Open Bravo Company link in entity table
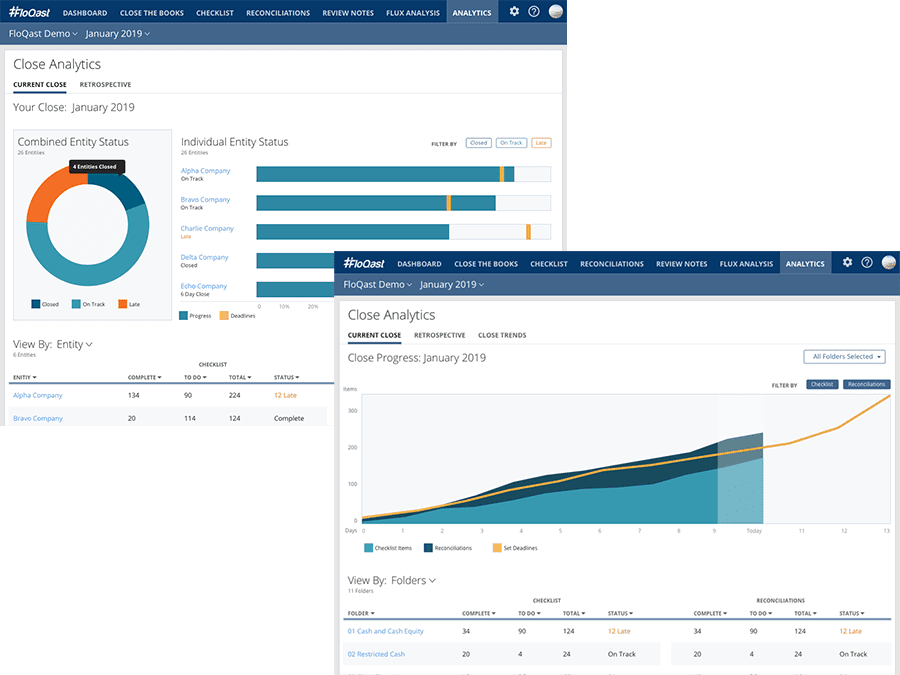Viewport: 900px width, 675px height. (x=38, y=418)
